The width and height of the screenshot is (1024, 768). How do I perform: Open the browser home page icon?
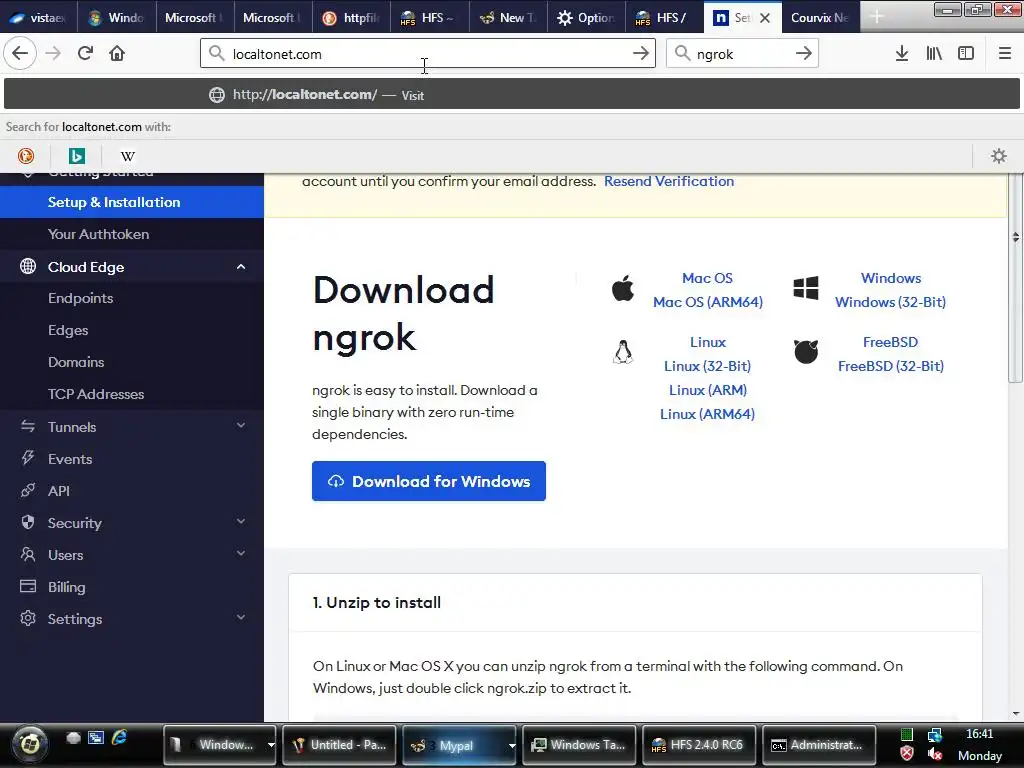117,54
